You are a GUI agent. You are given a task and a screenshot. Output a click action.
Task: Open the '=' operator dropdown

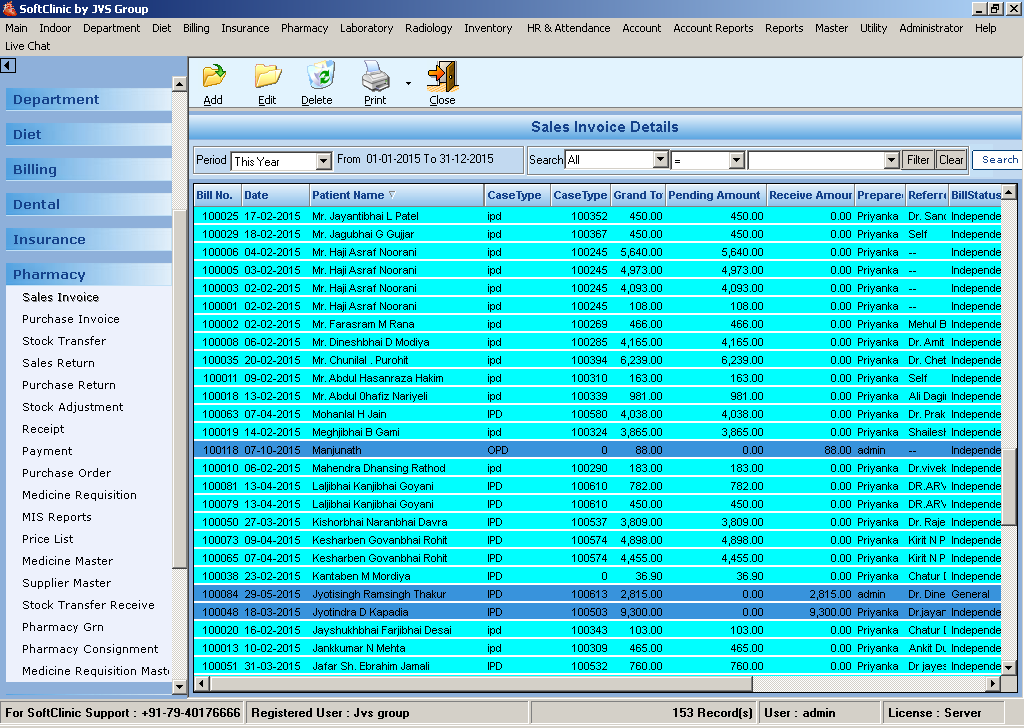736,160
